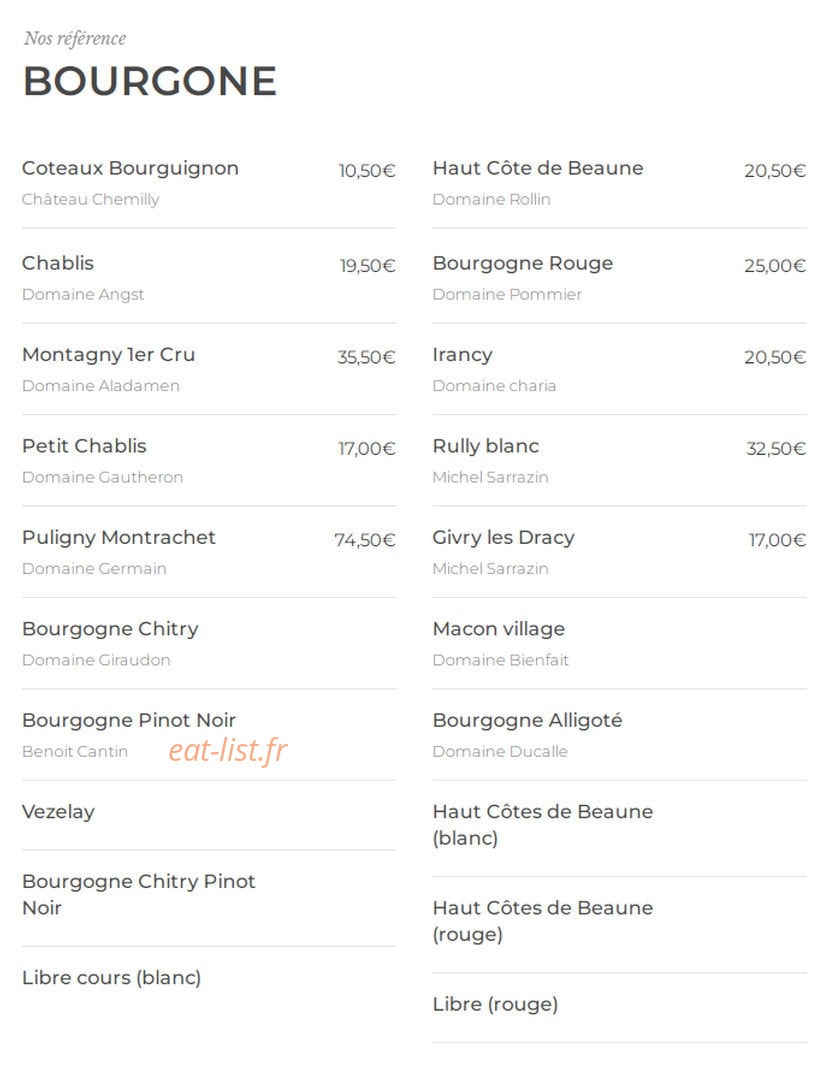The height and width of the screenshot is (1085, 834).
Task: Select Puligny Montrachet wine
Action: [x=209, y=551]
